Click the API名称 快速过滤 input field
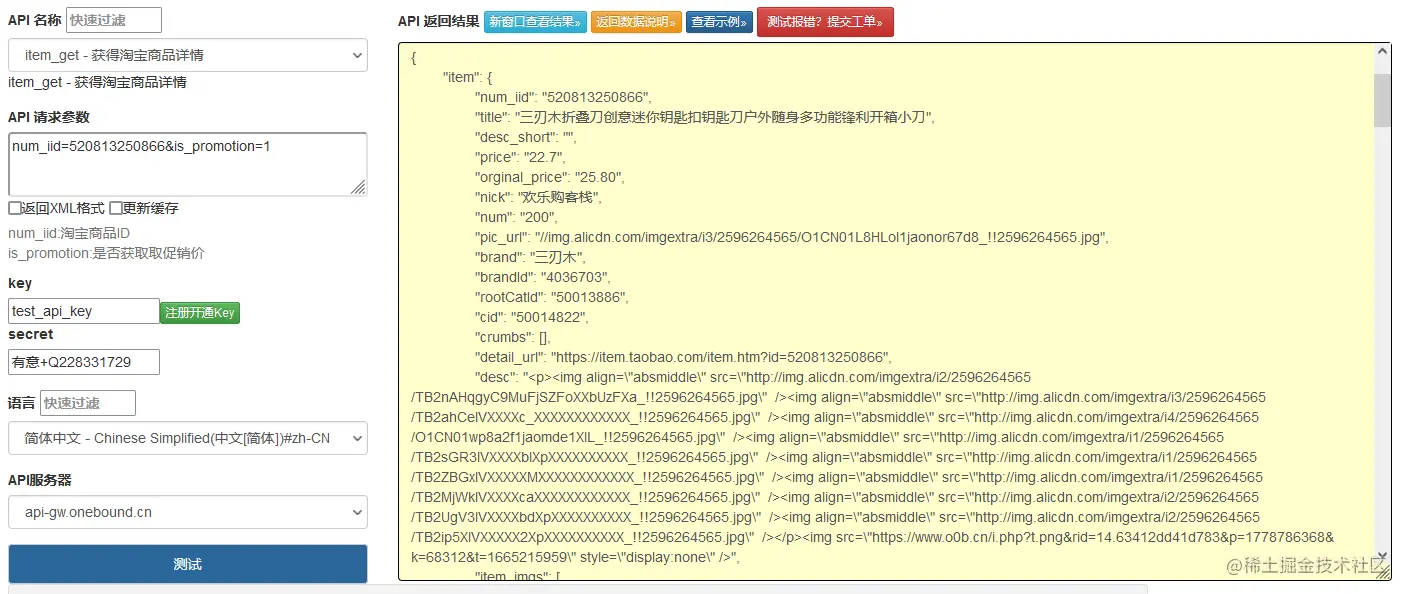The width and height of the screenshot is (1405, 594). coord(112,18)
